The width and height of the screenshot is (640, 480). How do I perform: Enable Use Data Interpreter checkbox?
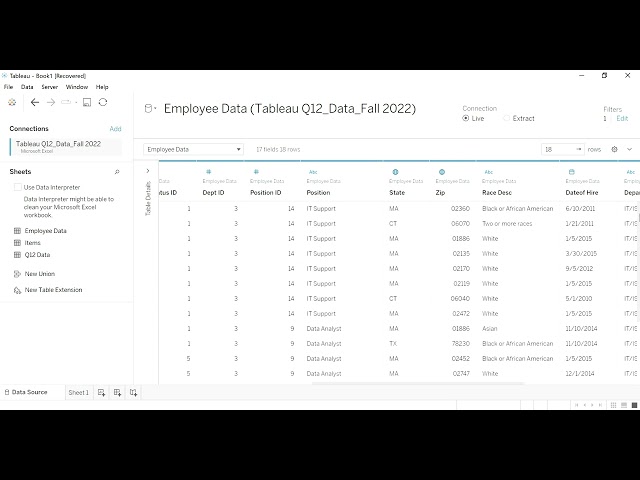[x=18, y=187]
